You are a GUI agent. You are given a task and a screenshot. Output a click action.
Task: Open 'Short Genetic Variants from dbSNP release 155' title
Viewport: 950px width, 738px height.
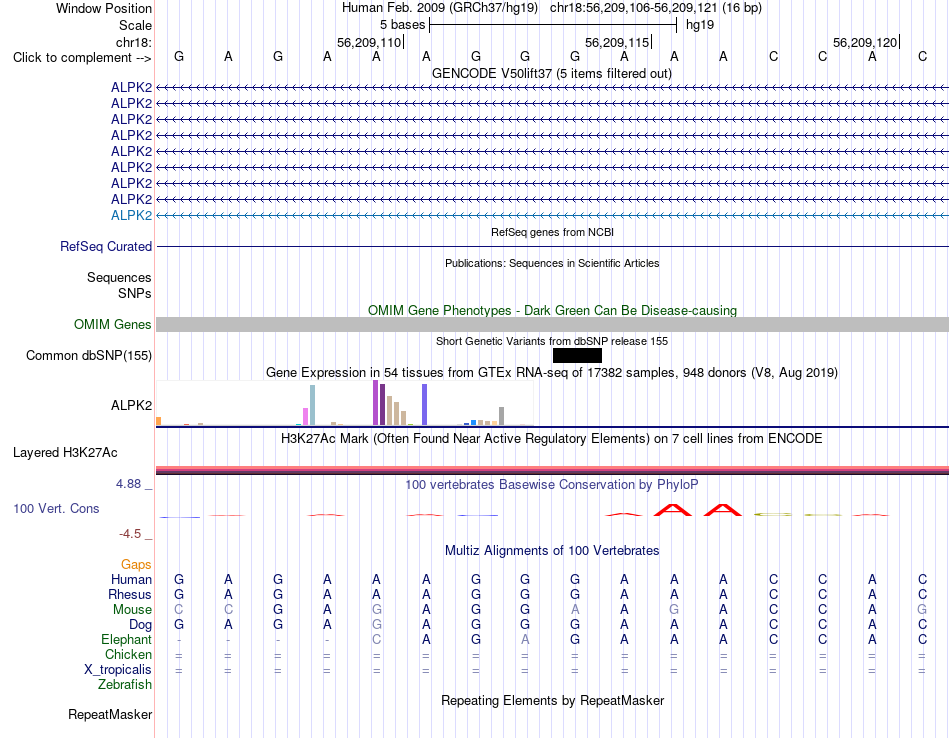pos(552,341)
